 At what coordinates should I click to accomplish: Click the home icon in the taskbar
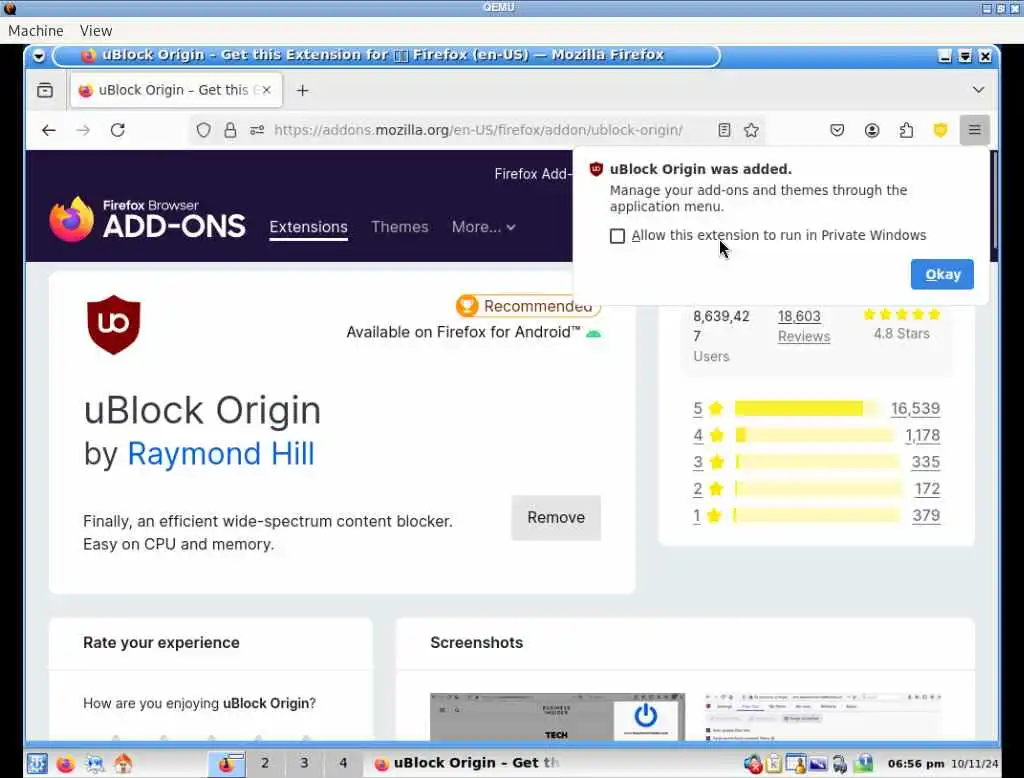point(123,763)
